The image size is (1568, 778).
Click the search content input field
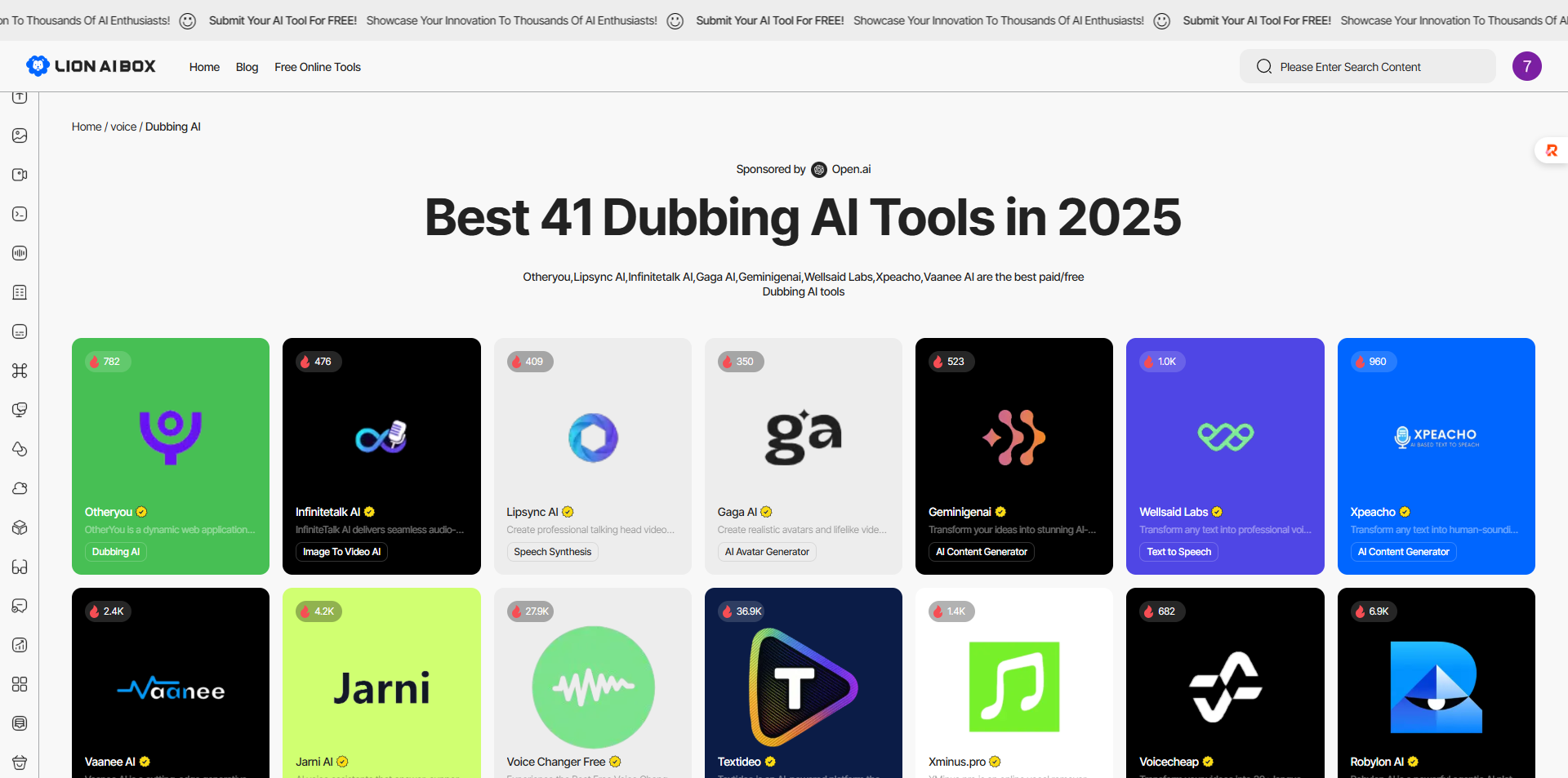coord(1368,66)
